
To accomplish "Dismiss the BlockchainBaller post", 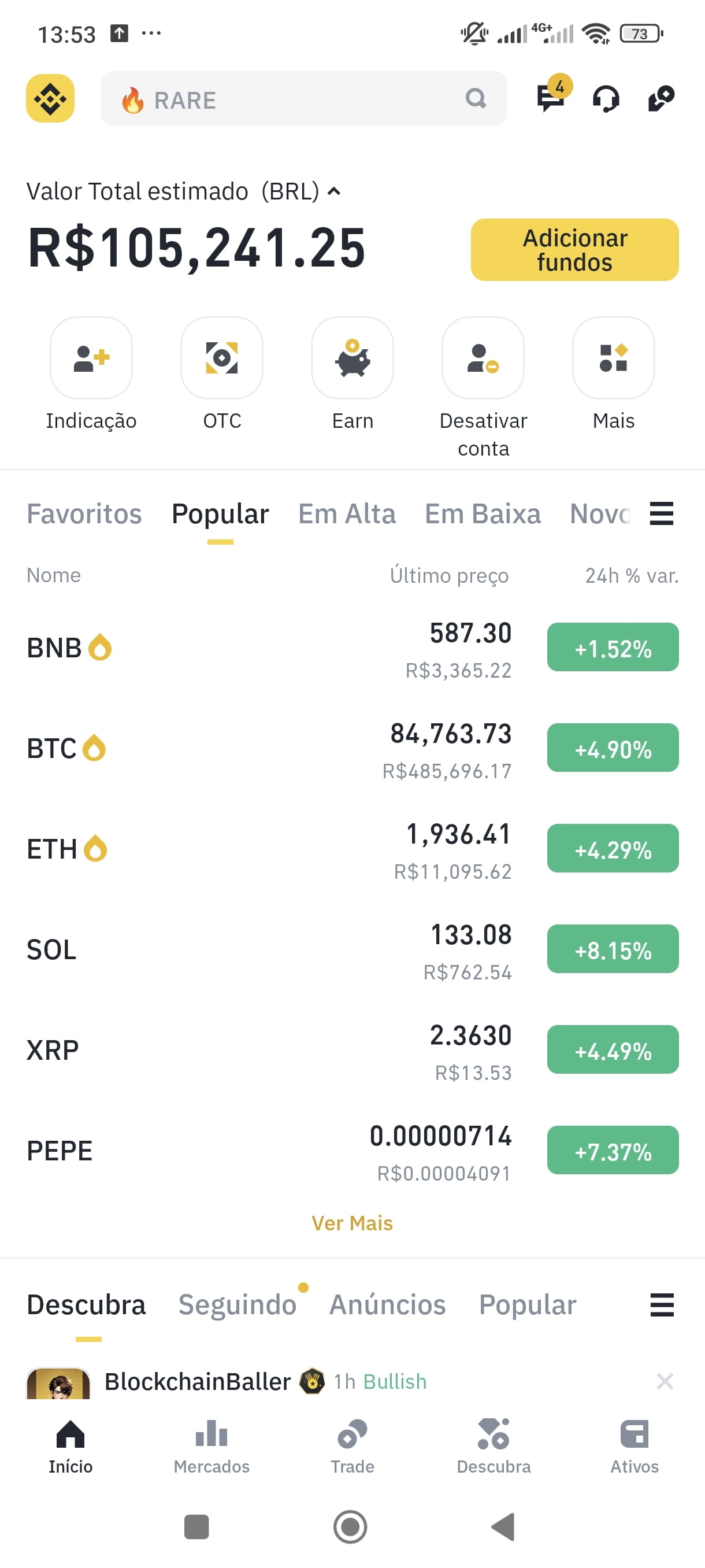I will (665, 1381).
